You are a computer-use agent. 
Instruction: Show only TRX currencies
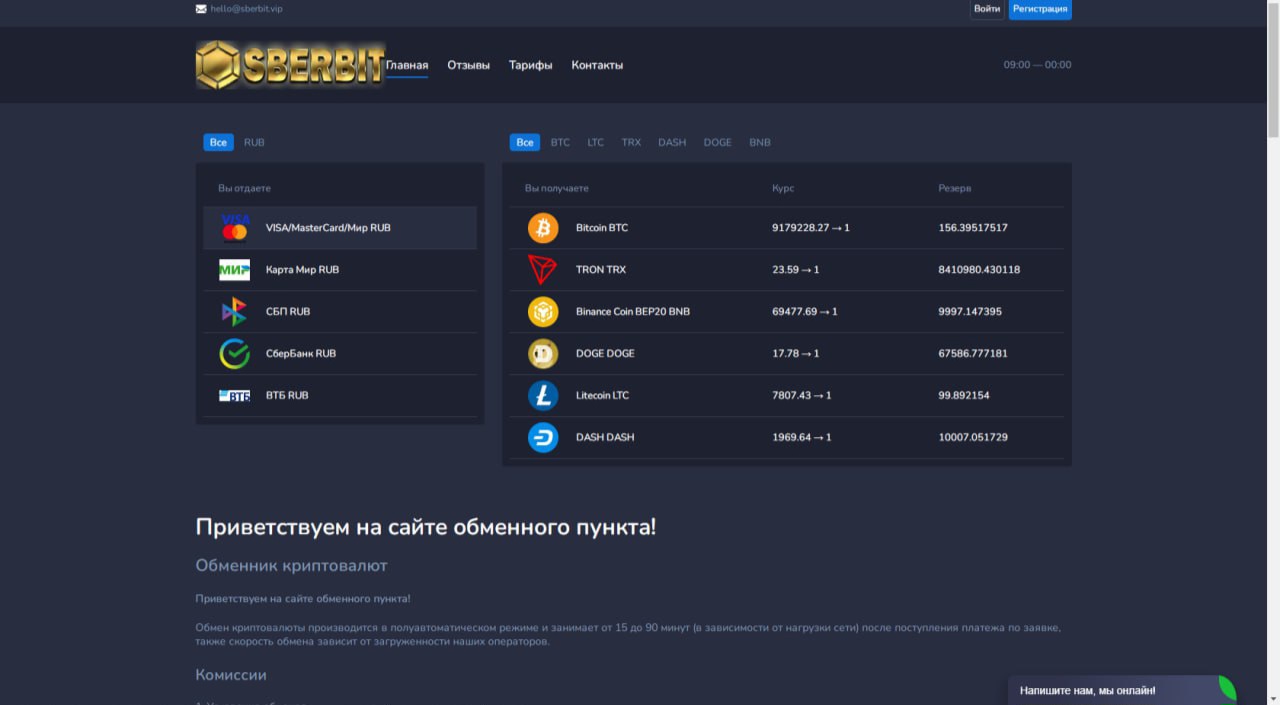coord(631,142)
